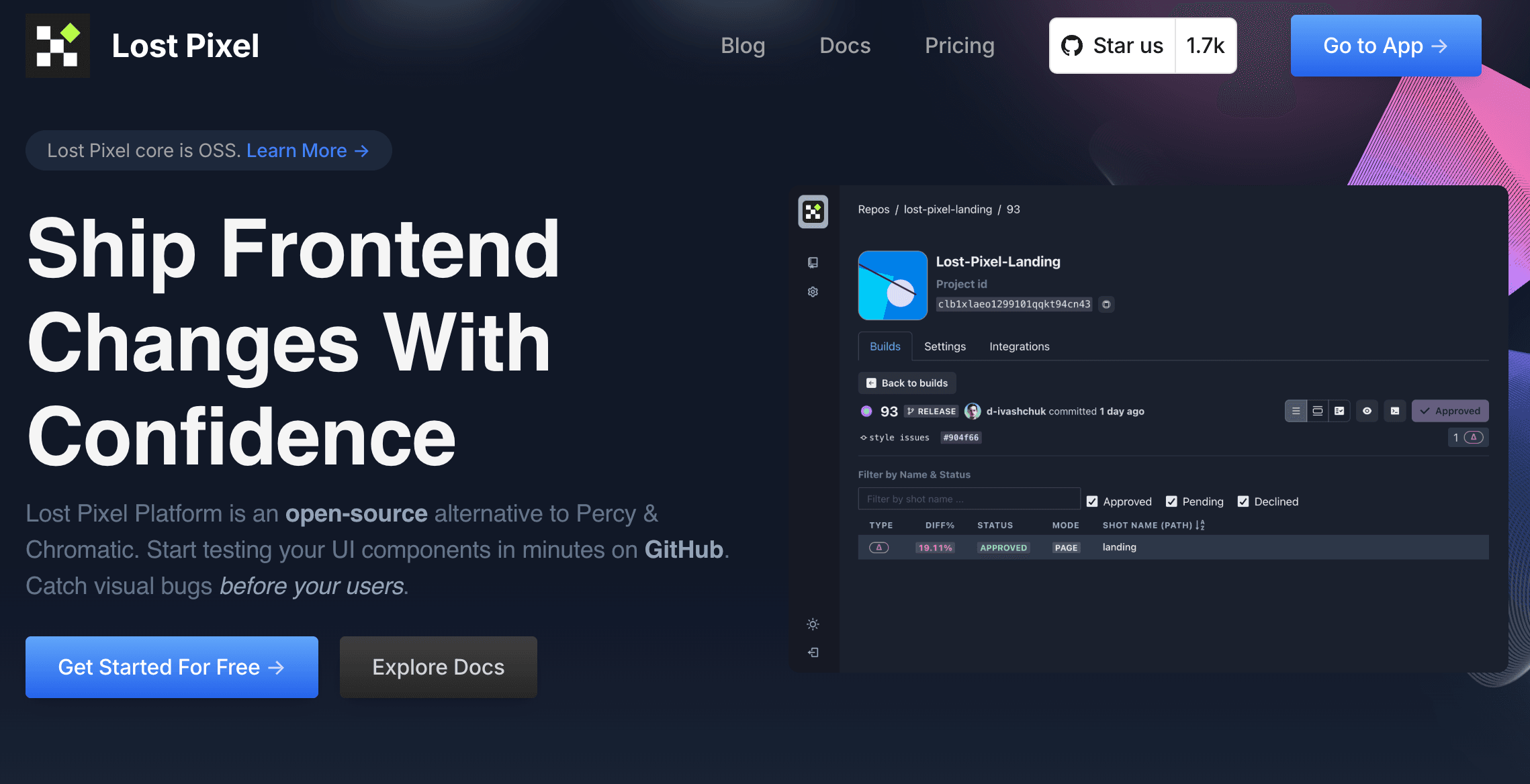Open the repos book icon in sidebar
Screen dimensions: 1530x784
tap(813, 262)
